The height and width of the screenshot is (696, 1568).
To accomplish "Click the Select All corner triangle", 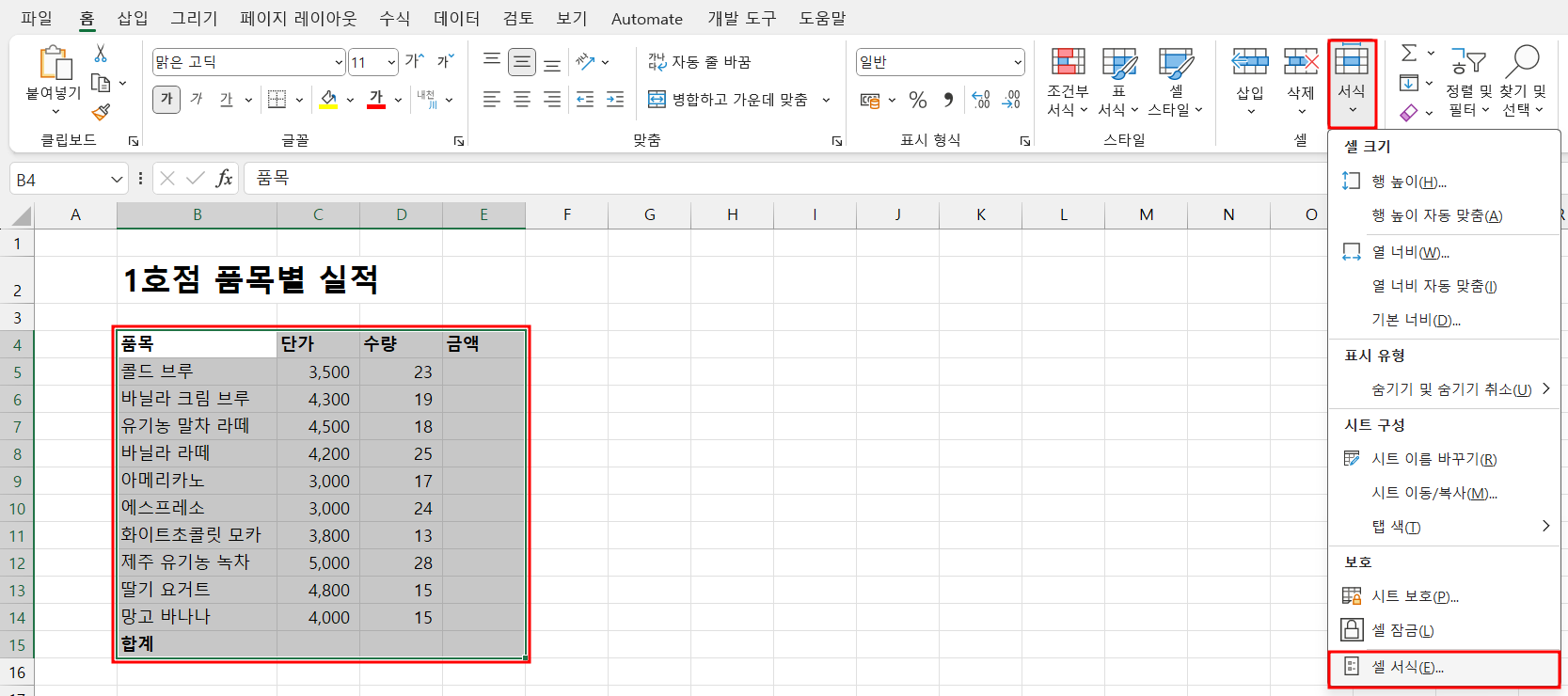I will [x=21, y=216].
